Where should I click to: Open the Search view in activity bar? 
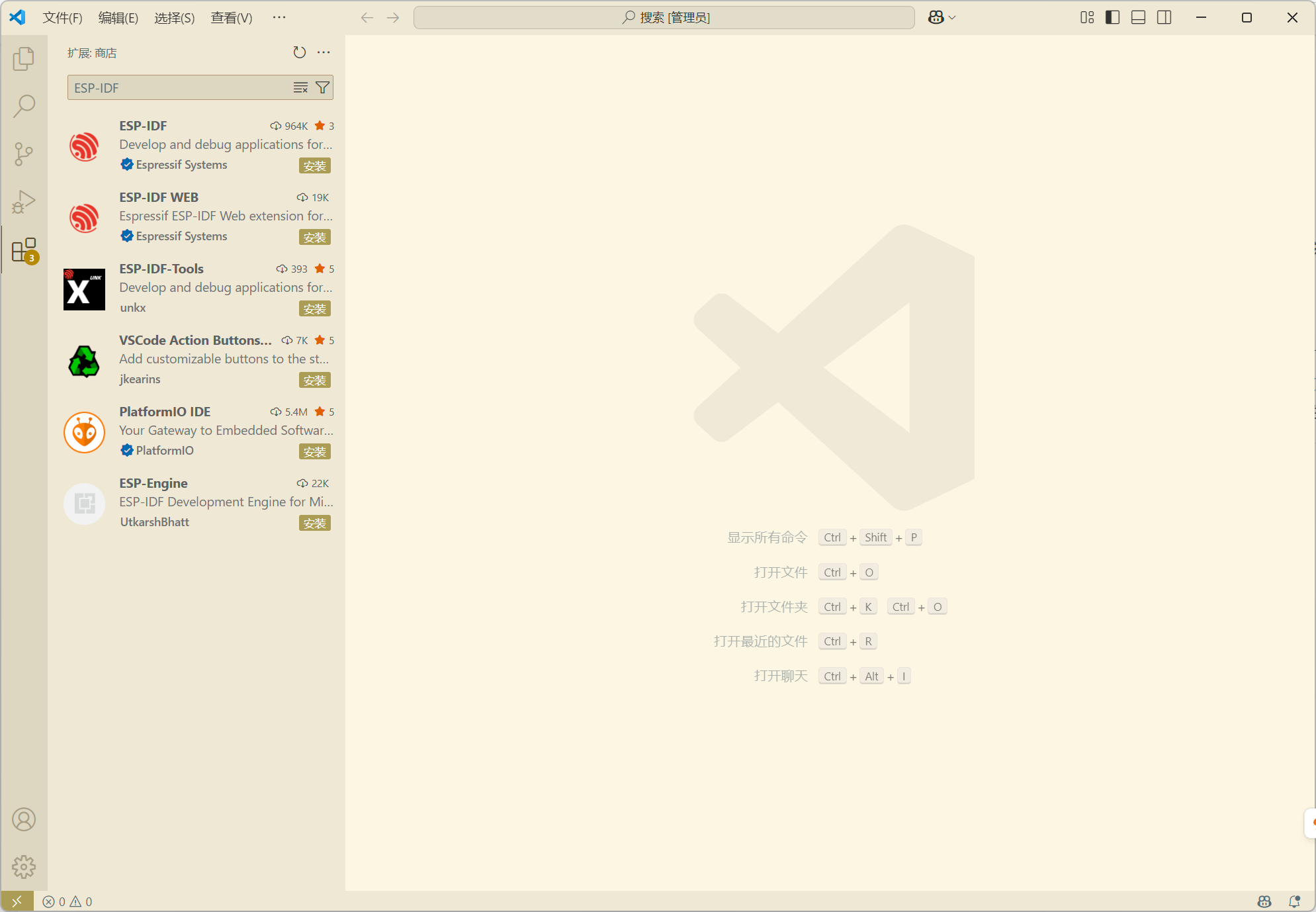point(24,106)
